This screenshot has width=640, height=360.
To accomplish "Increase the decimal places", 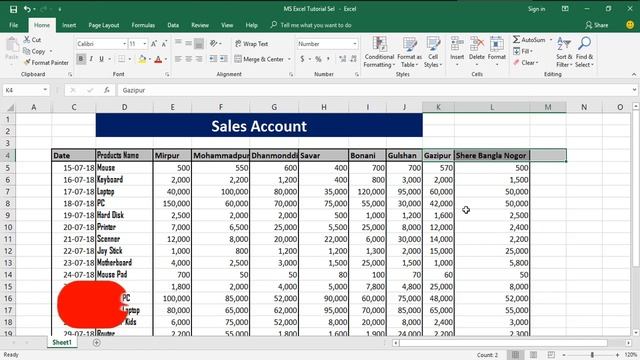I will click(342, 59).
